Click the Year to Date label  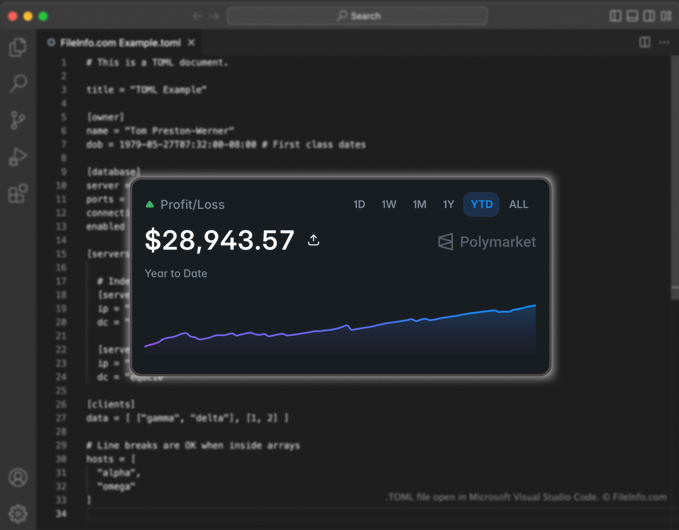tap(176, 274)
